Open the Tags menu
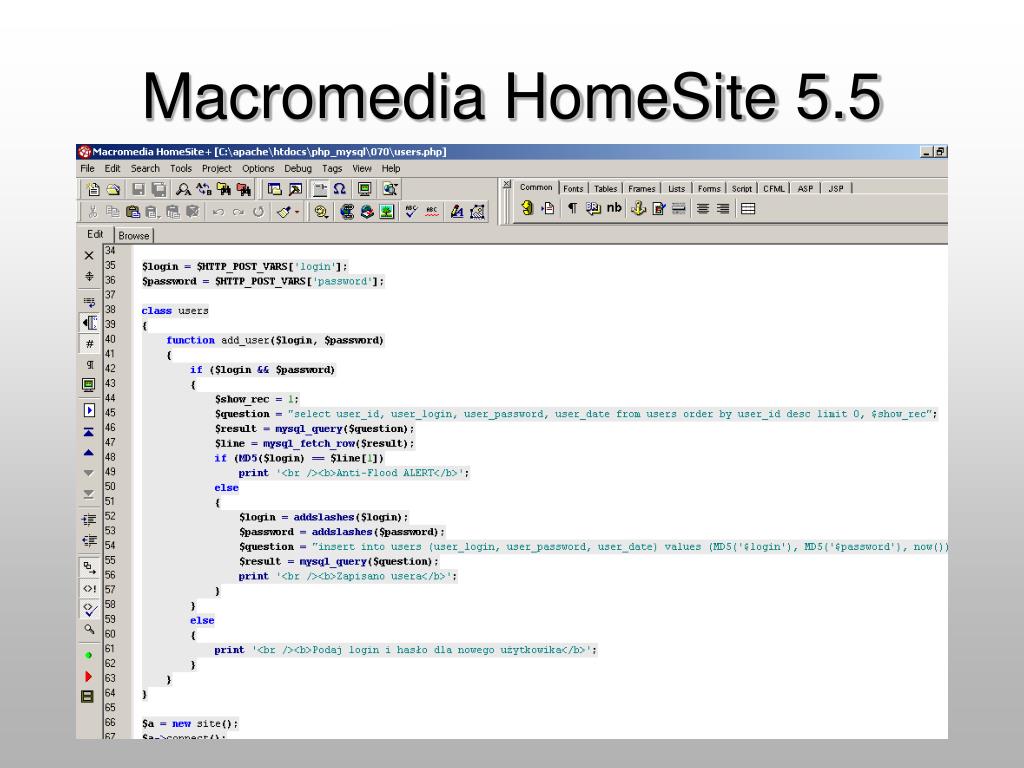The width and height of the screenshot is (1024, 768). click(332, 168)
